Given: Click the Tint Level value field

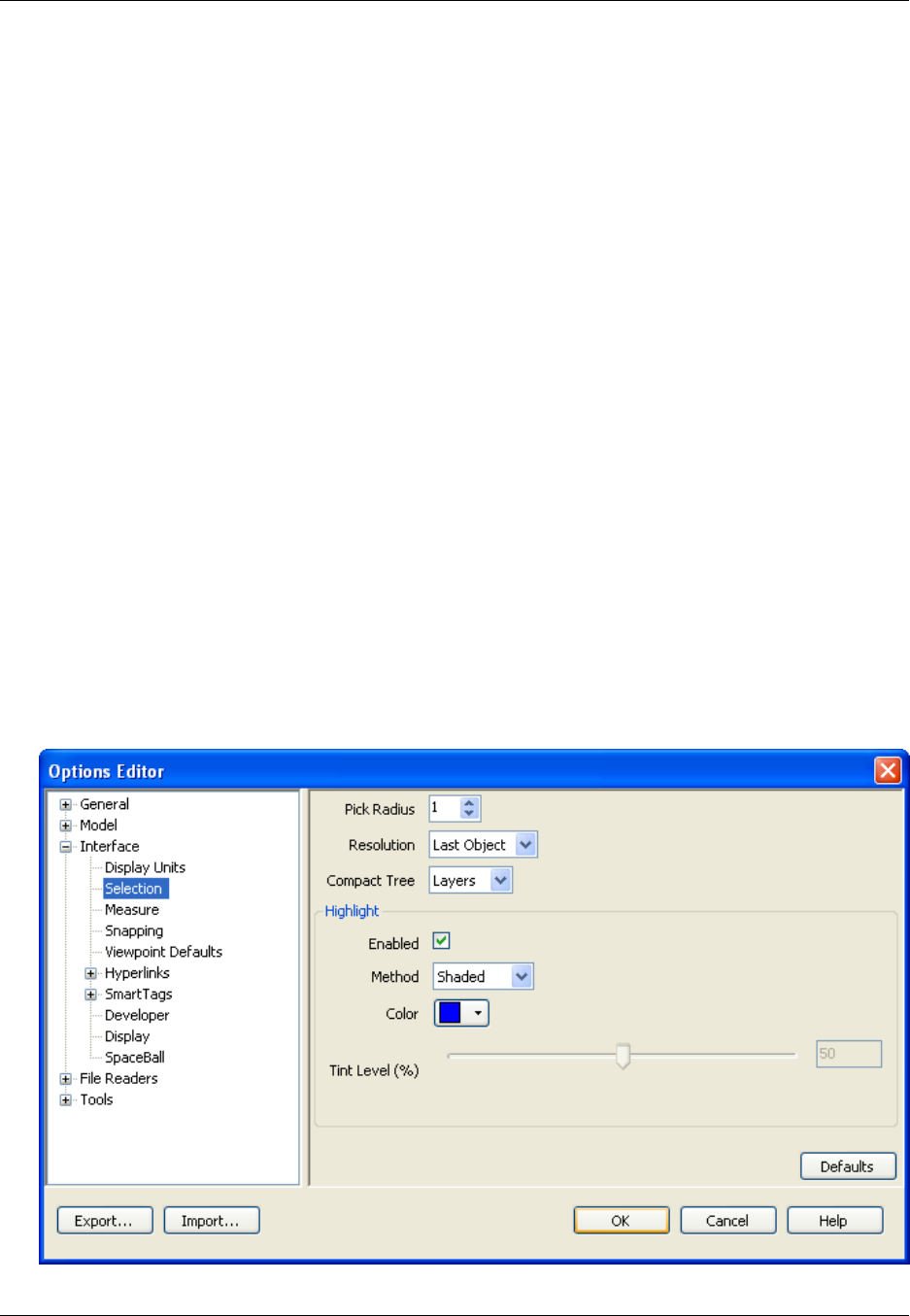Looking at the screenshot, I should [849, 1054].
